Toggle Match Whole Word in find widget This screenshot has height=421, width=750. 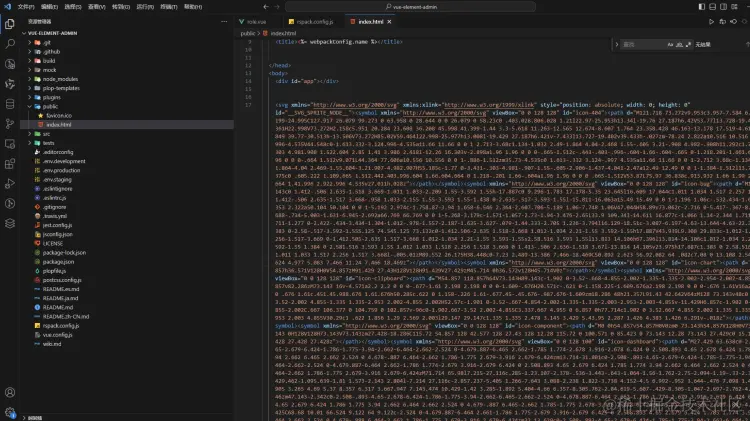[x=679, y=44]
